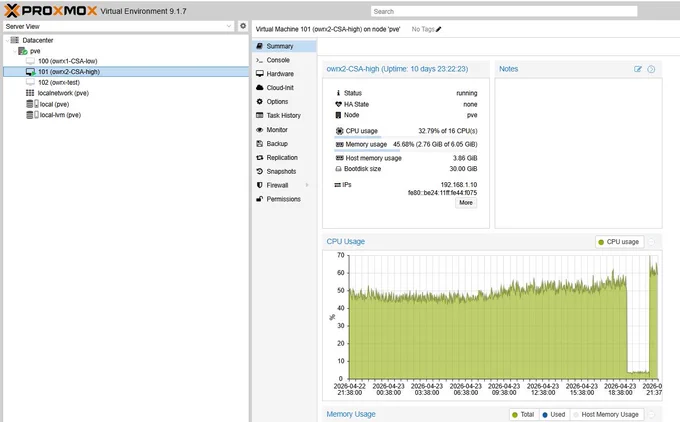This screenshot has height=422, width=680.
Task: Open the Proxmox logo home link
Action: pos(50,10)
